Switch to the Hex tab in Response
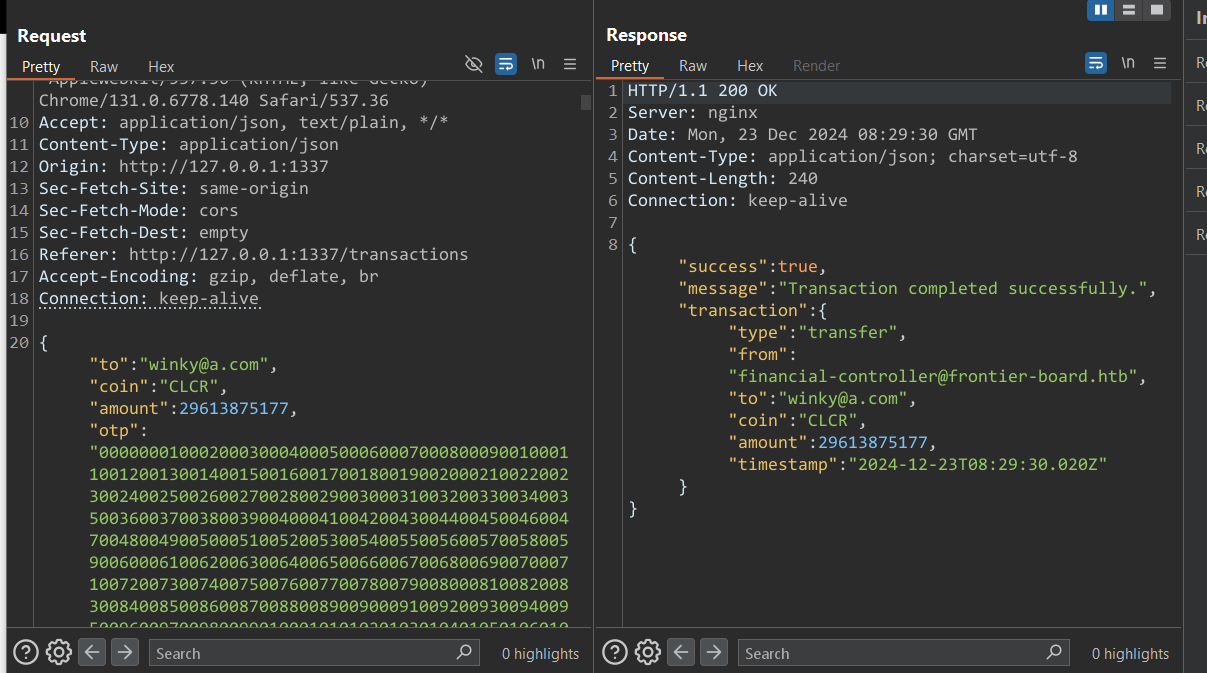Image resolution: width=1207 pixels, height=673 pixels. click(x=750, y=65)
